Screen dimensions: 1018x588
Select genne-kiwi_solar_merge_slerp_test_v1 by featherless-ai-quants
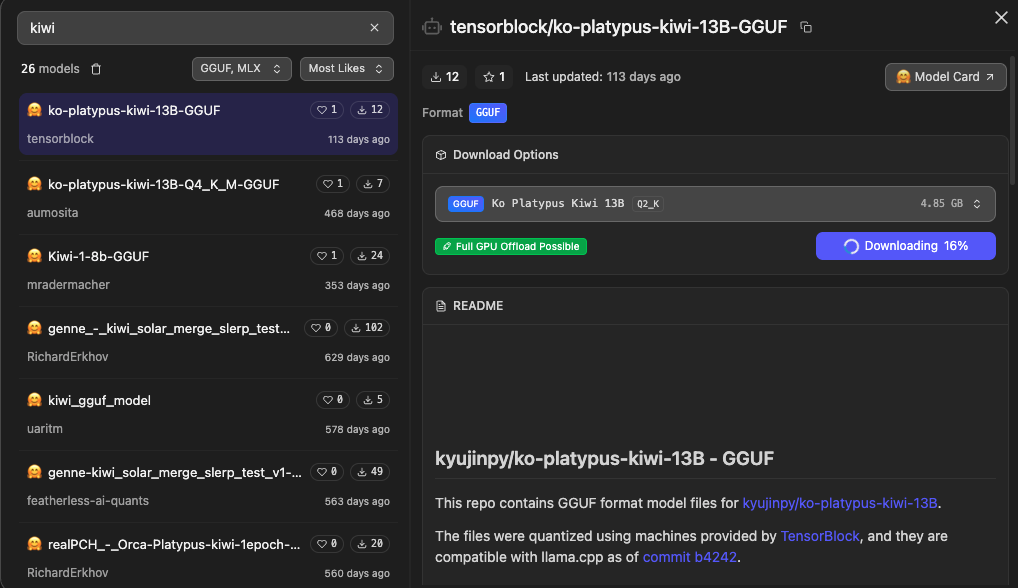(208, 485)
